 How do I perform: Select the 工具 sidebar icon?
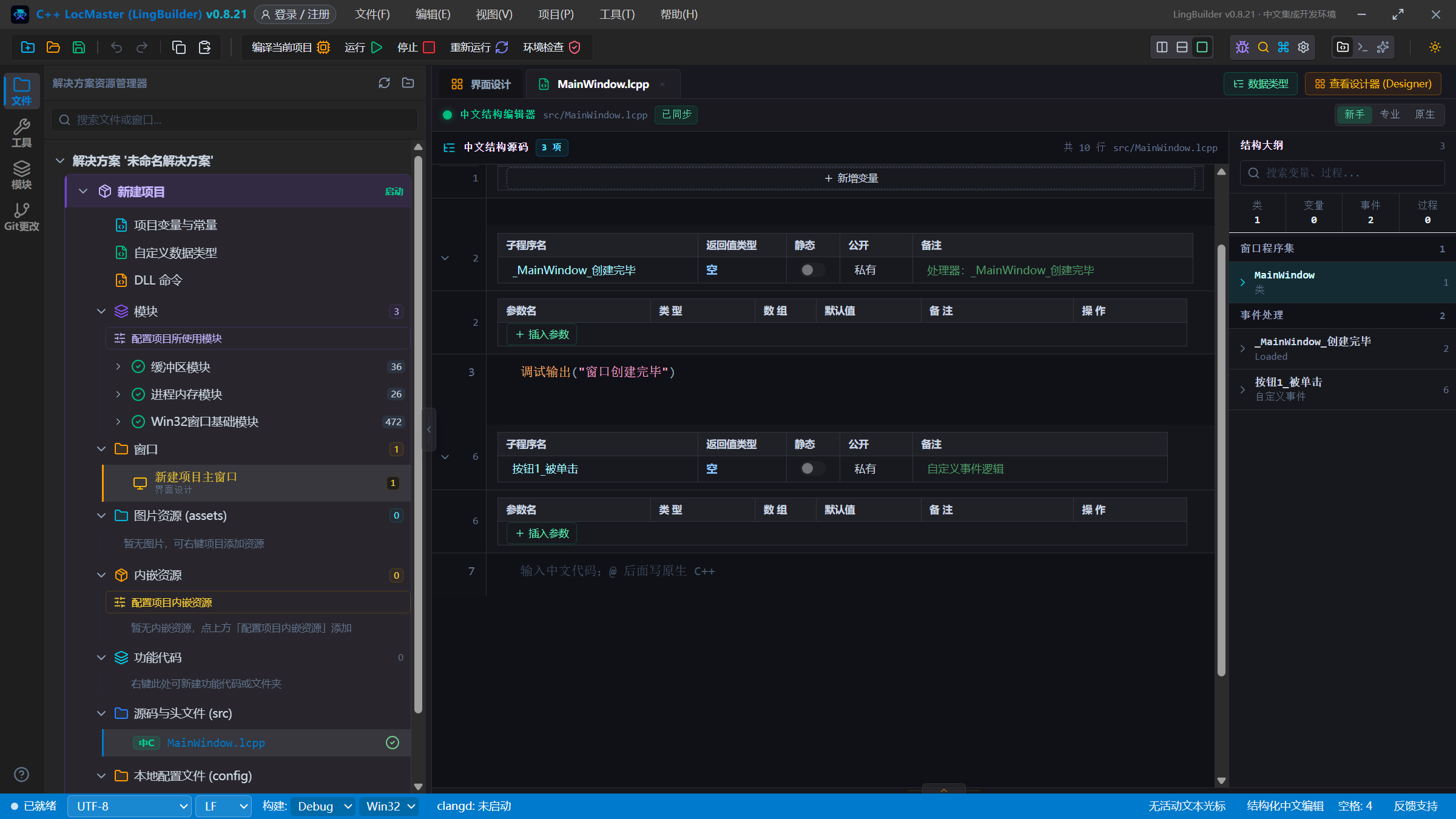point(22,133)
